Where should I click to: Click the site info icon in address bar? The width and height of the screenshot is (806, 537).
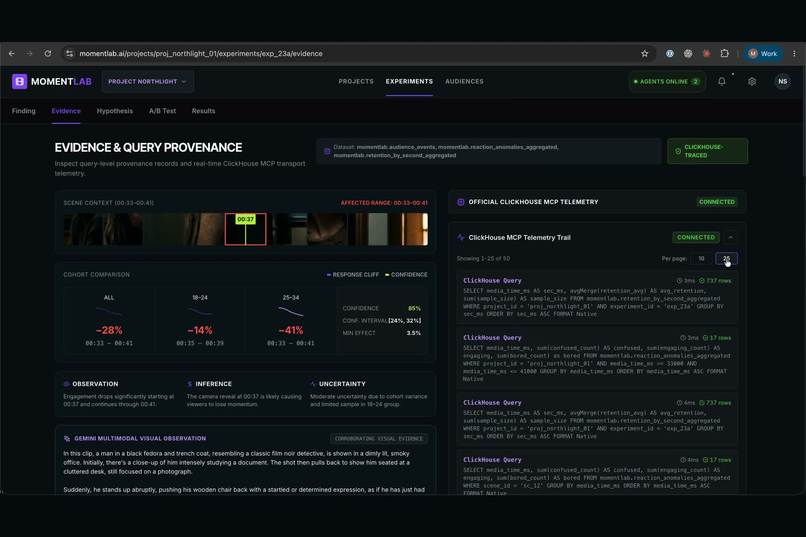click(x=69, y=53)
